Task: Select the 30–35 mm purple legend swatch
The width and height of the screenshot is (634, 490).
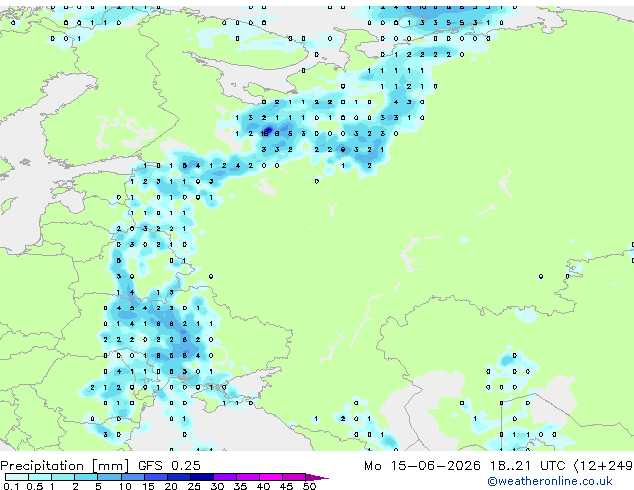Action: point(224,477)
